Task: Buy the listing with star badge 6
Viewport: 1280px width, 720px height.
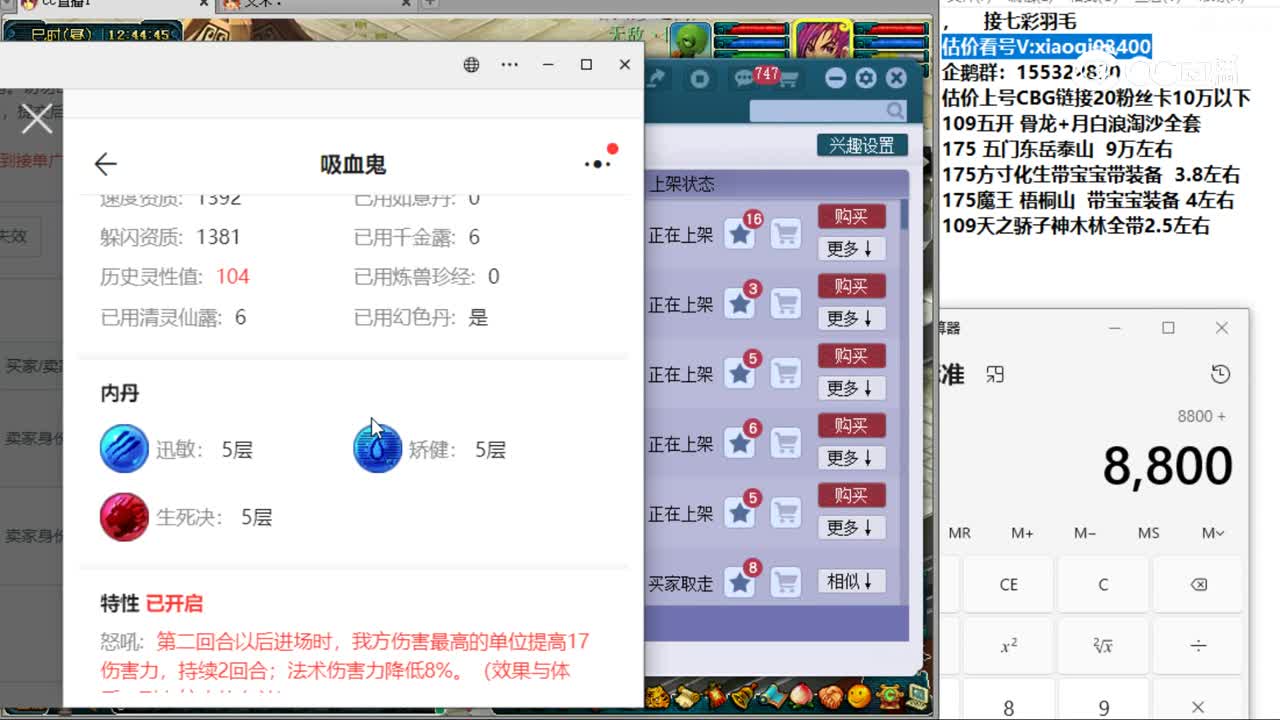Action: pos(851,426)
